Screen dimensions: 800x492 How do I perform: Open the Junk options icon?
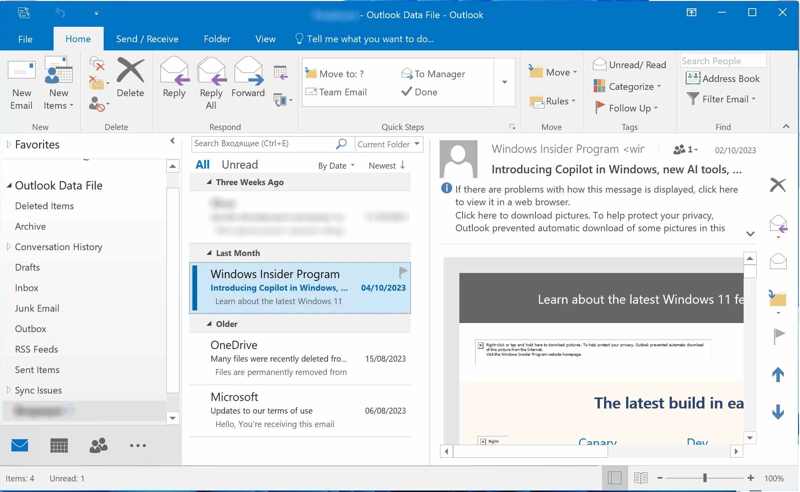[98, 105]
